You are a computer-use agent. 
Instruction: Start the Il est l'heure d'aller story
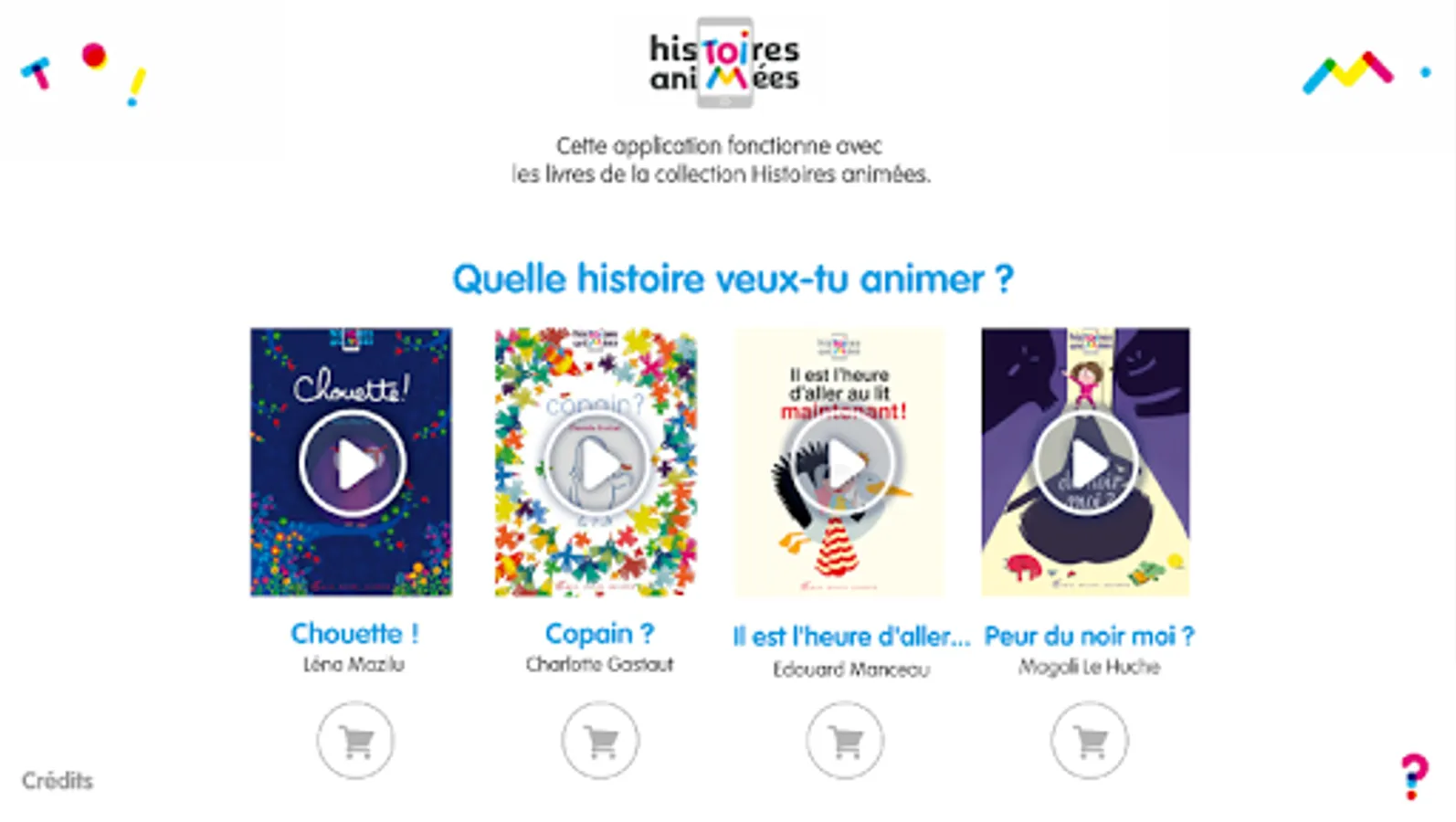coord(840,464)
